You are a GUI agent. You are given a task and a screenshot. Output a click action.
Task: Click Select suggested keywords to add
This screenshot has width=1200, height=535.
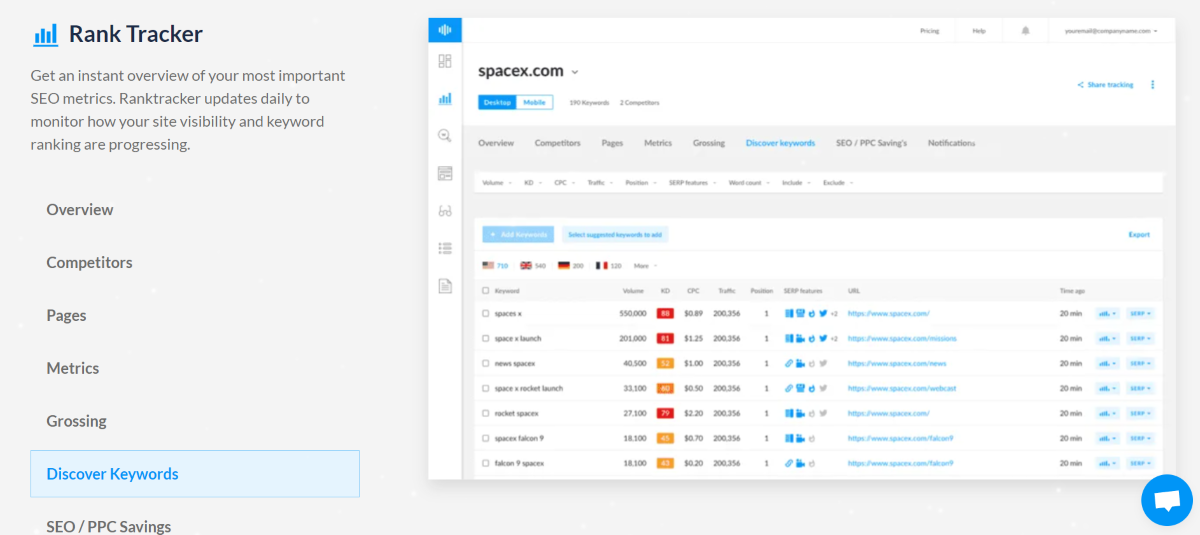615,235
